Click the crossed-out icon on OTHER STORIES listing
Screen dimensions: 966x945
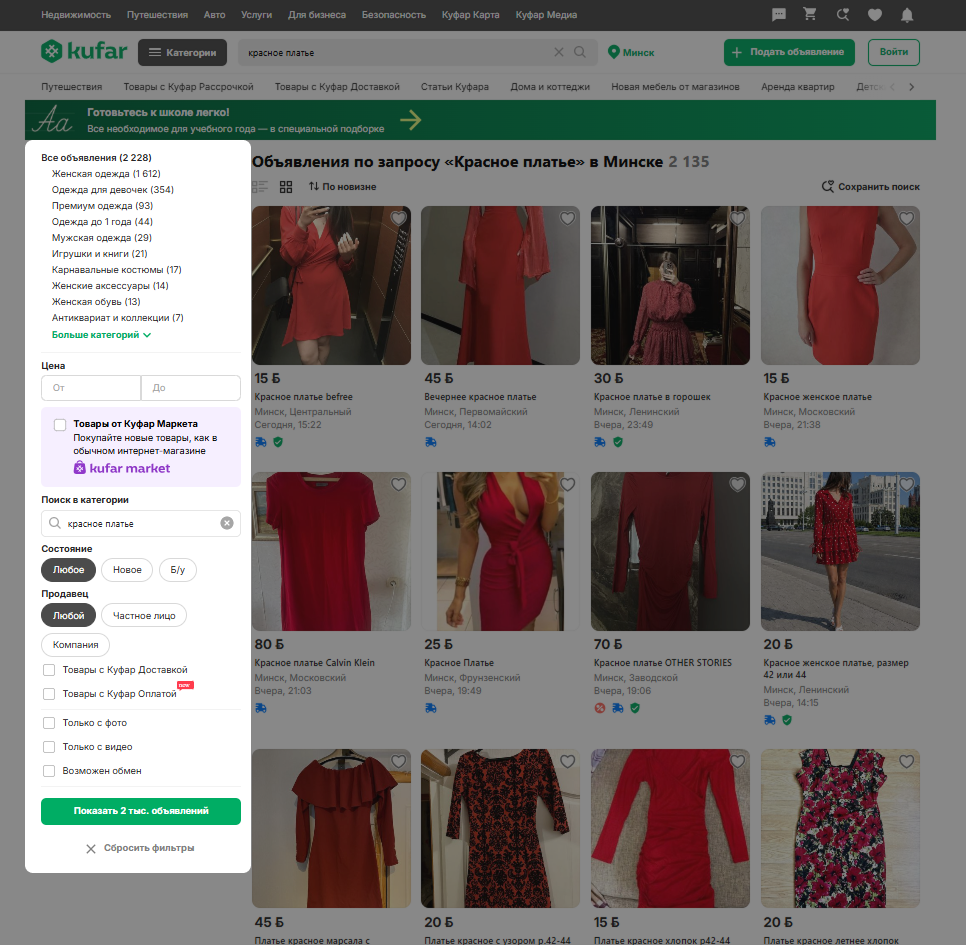pos(599,708)
